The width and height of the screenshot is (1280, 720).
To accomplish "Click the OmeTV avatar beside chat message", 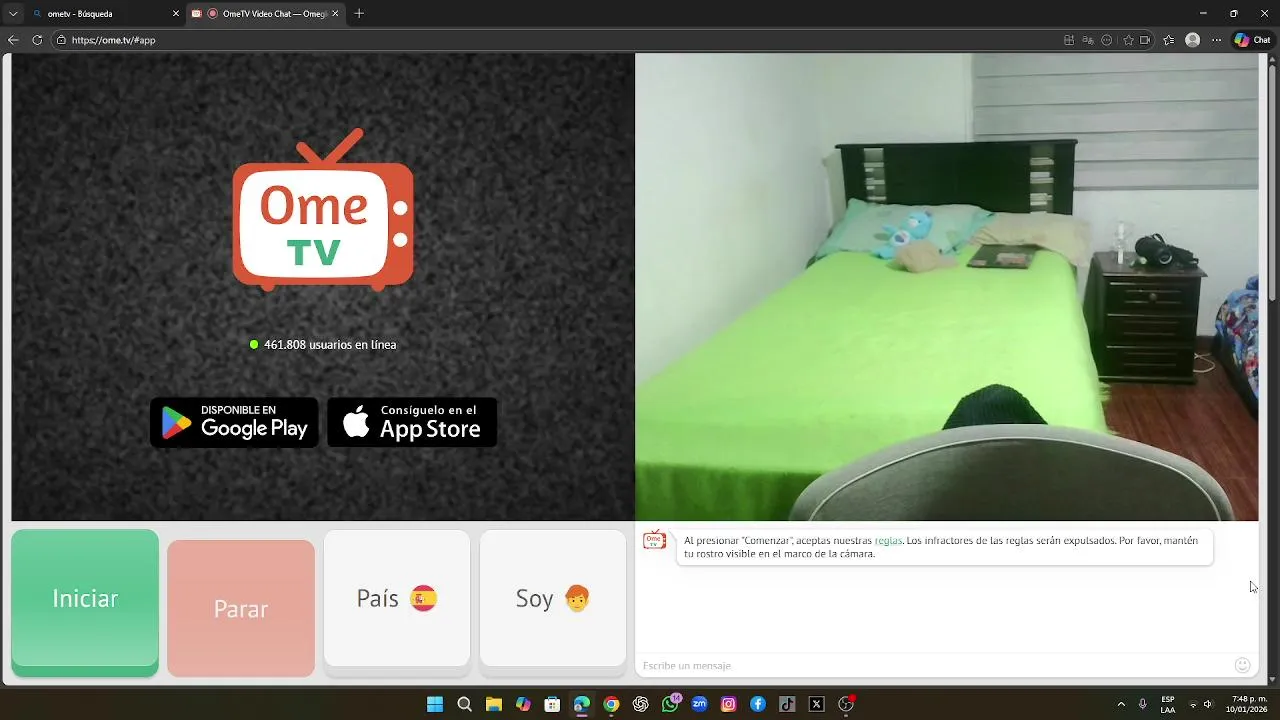I will pos(654,540).
